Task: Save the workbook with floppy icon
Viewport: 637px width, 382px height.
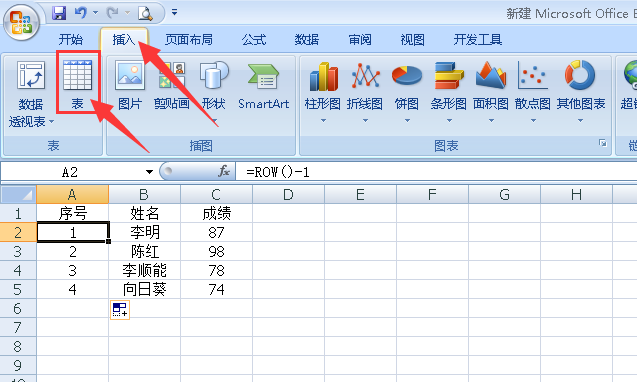Action: point(59,13)
